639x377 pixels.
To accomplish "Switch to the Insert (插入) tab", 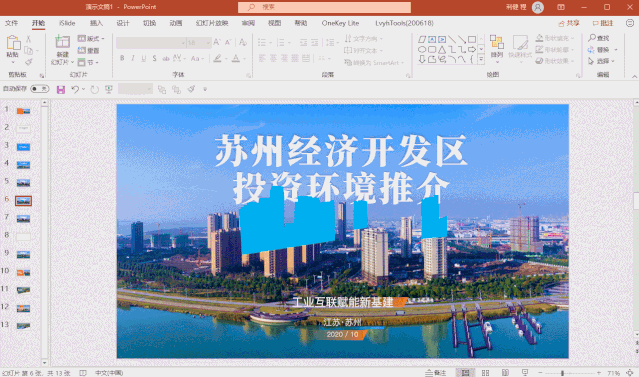I will [96, 23].
